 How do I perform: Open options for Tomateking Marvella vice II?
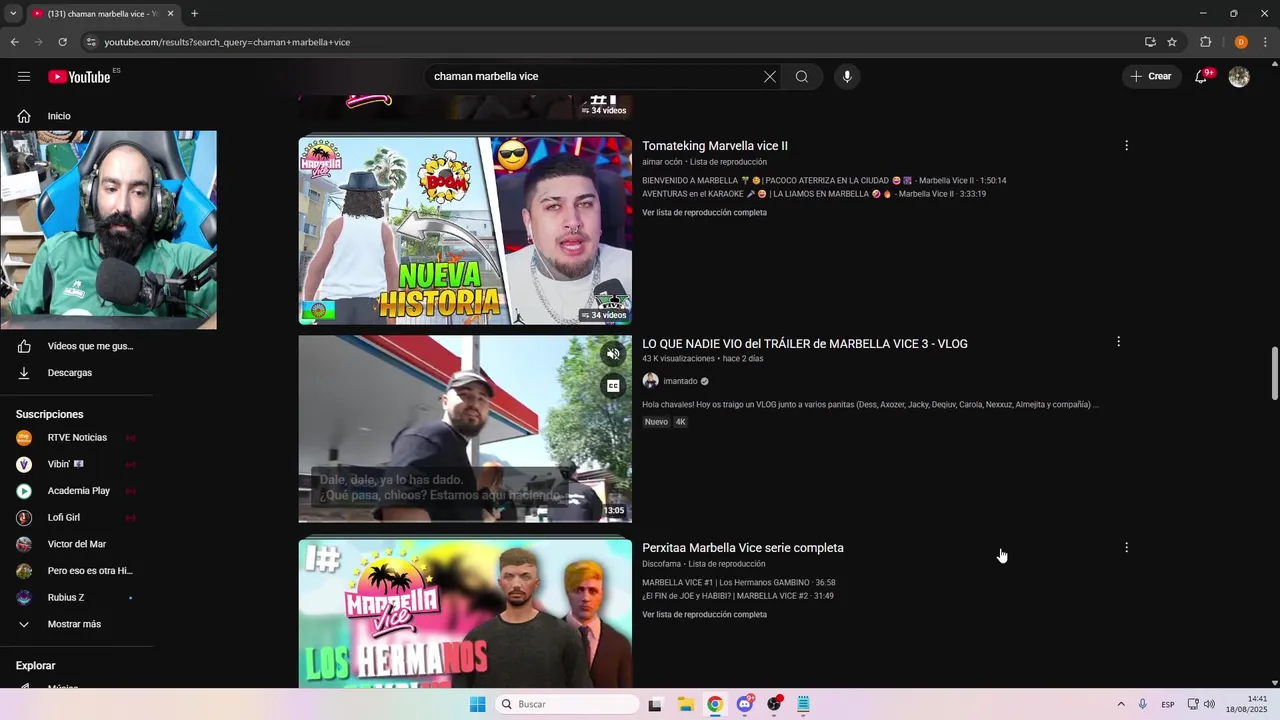pyautogui.click(x=1126, y=146)
